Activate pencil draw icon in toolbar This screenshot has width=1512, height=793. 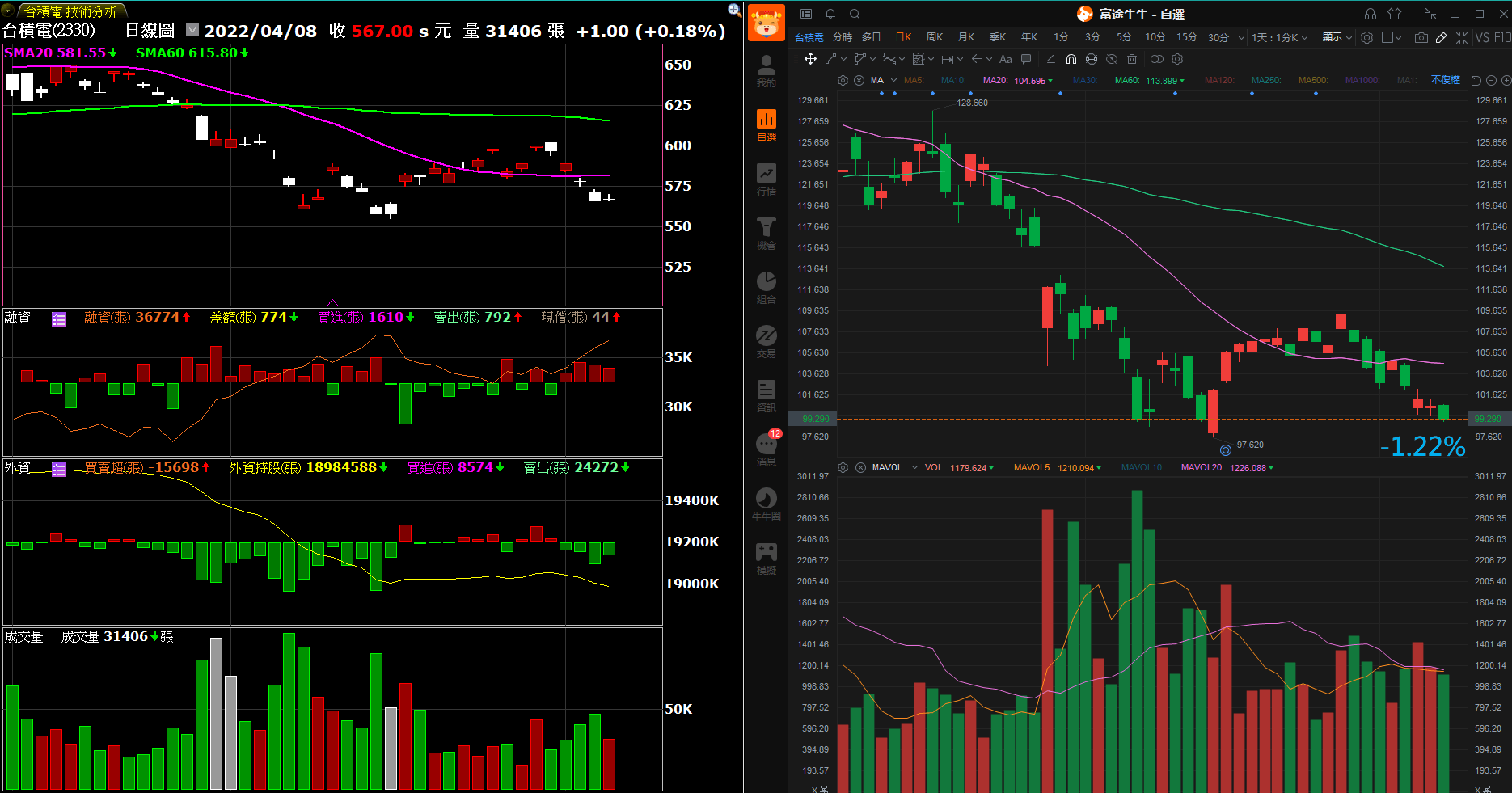pos(1441,37)
